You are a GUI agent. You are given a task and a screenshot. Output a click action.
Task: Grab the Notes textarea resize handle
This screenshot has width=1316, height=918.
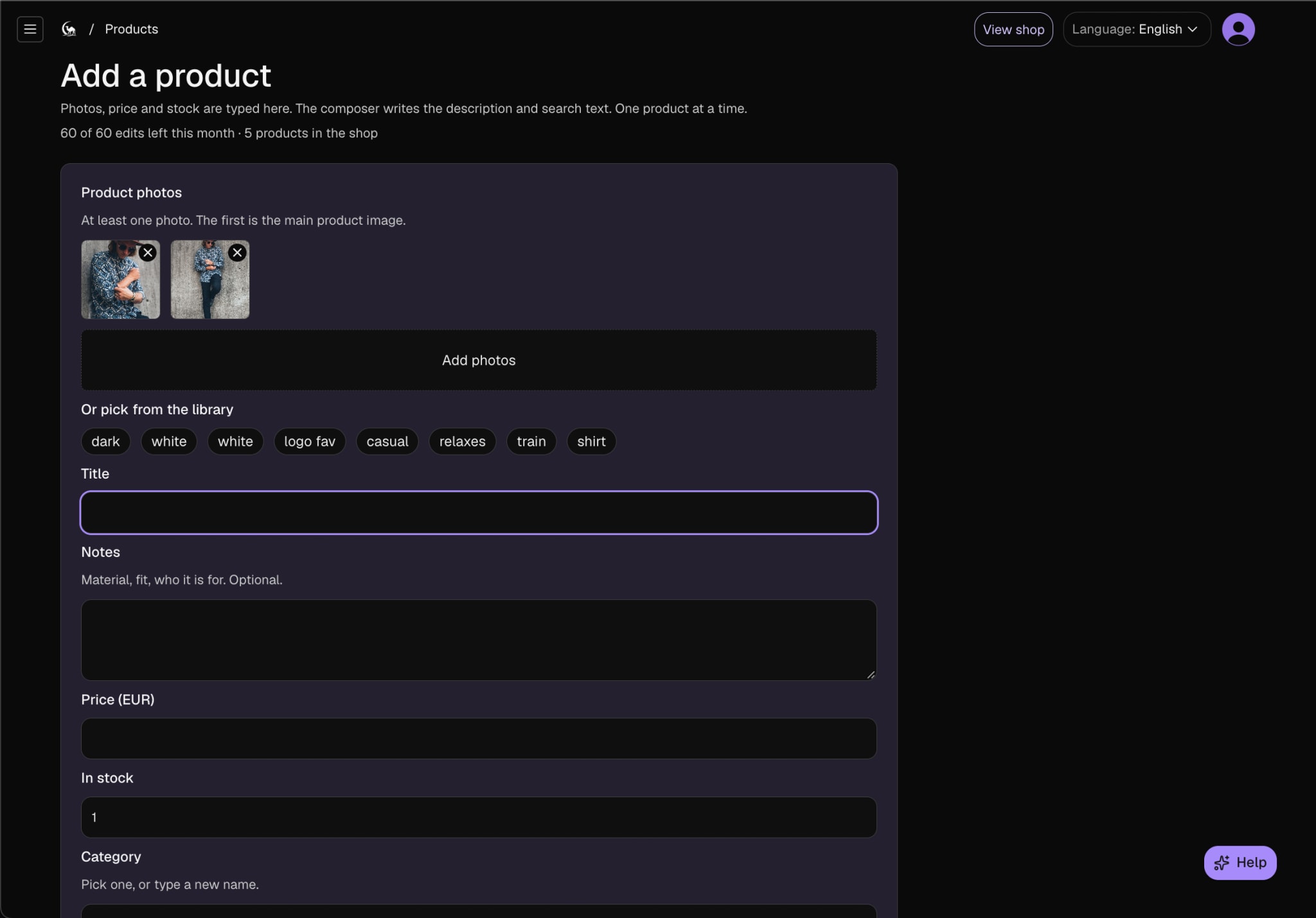click(x=871, y=675)
